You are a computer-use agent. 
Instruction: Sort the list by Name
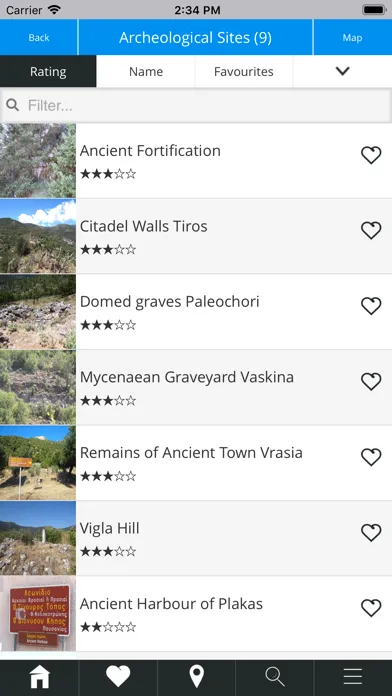pyautogui.click(x=146, y=71)
